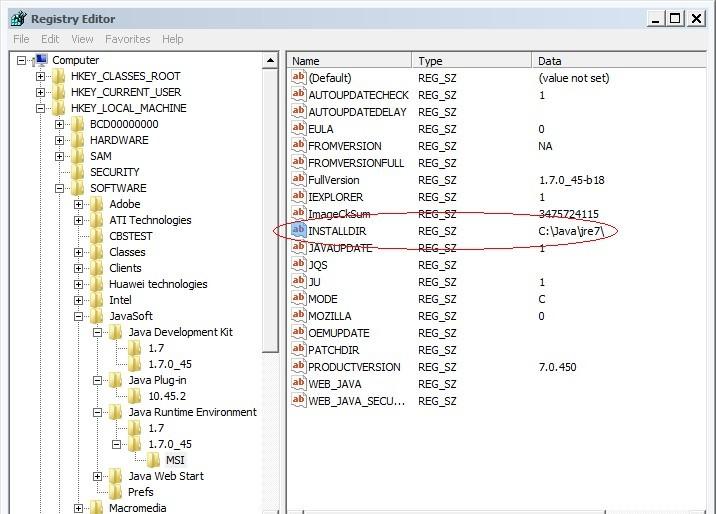Click the IEXPLORER value icon
716x514 pixels.
point(298,196)
